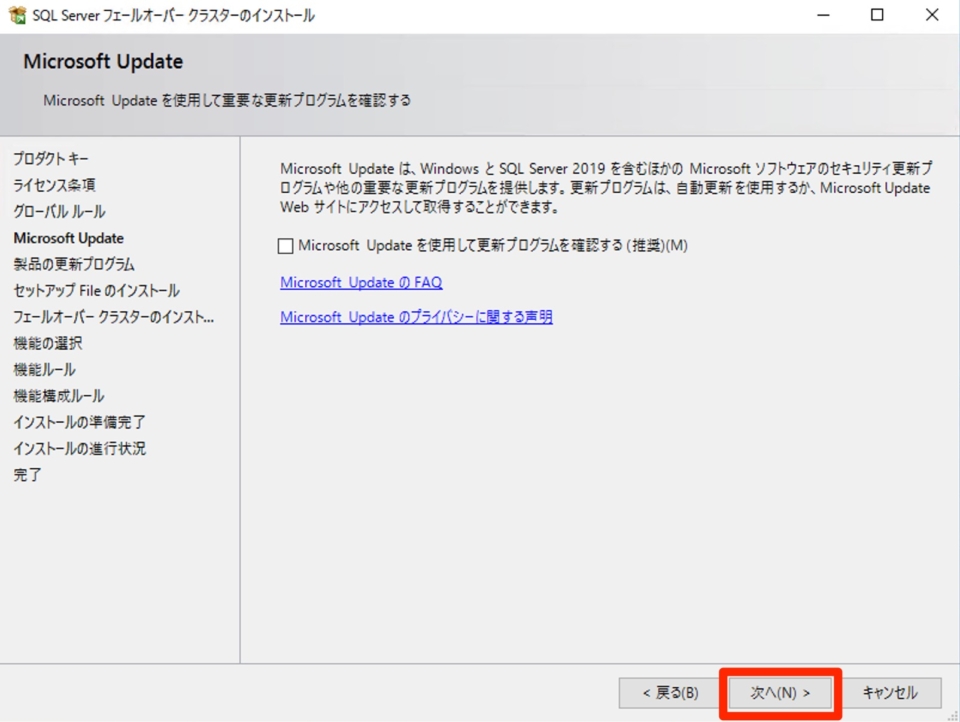Click the Microsoft Update description paragraph
This screenshot has height=722, width=960.
pyautogui.click(x=606, y=187)
